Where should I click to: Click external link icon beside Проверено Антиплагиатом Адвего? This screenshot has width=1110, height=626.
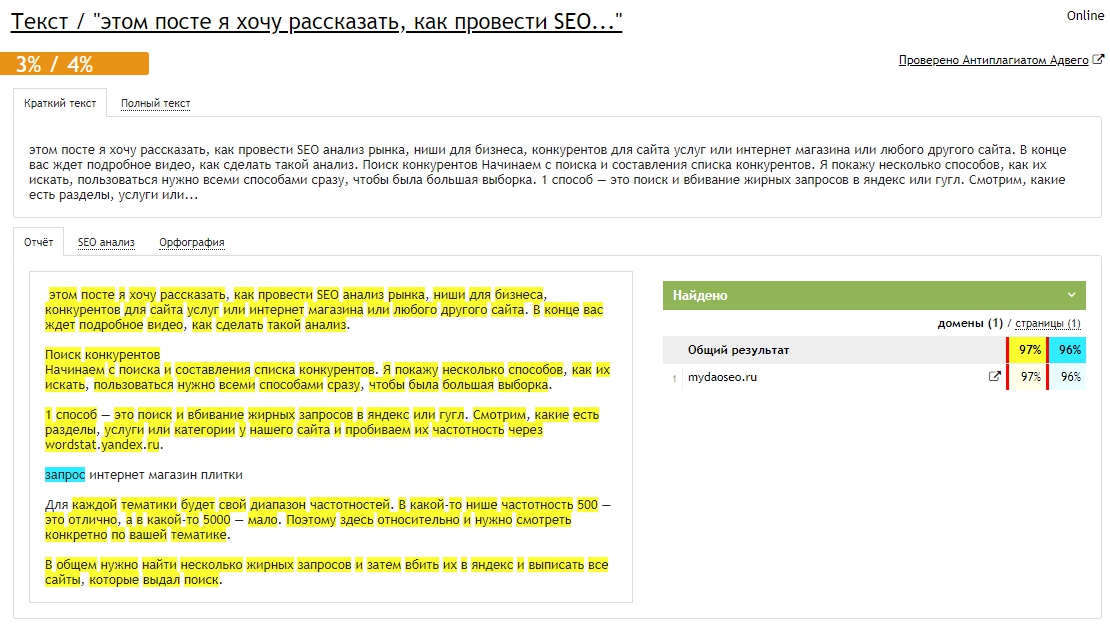[1098, 59]
